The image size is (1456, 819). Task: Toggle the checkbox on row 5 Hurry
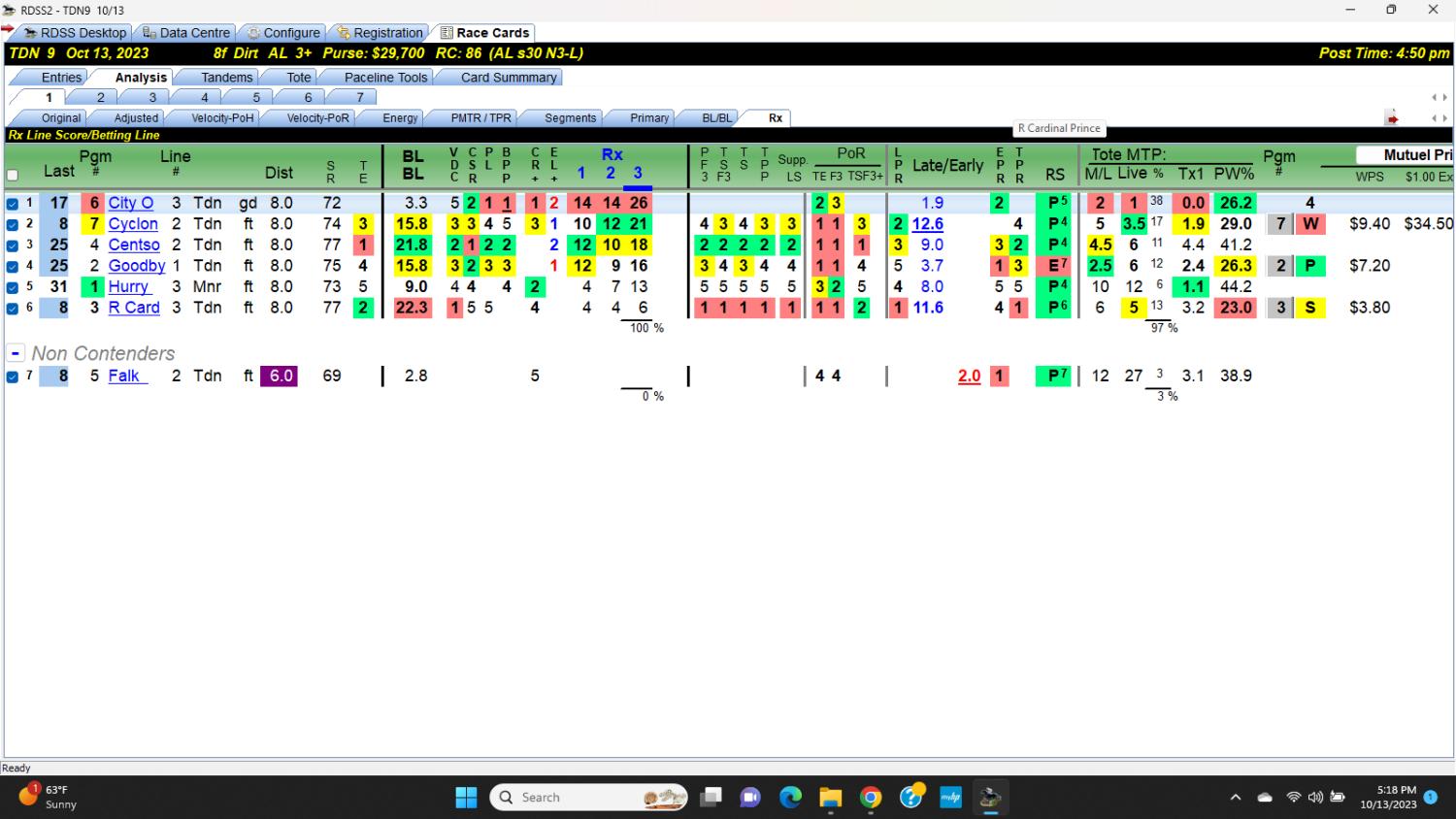click(13, 287)
